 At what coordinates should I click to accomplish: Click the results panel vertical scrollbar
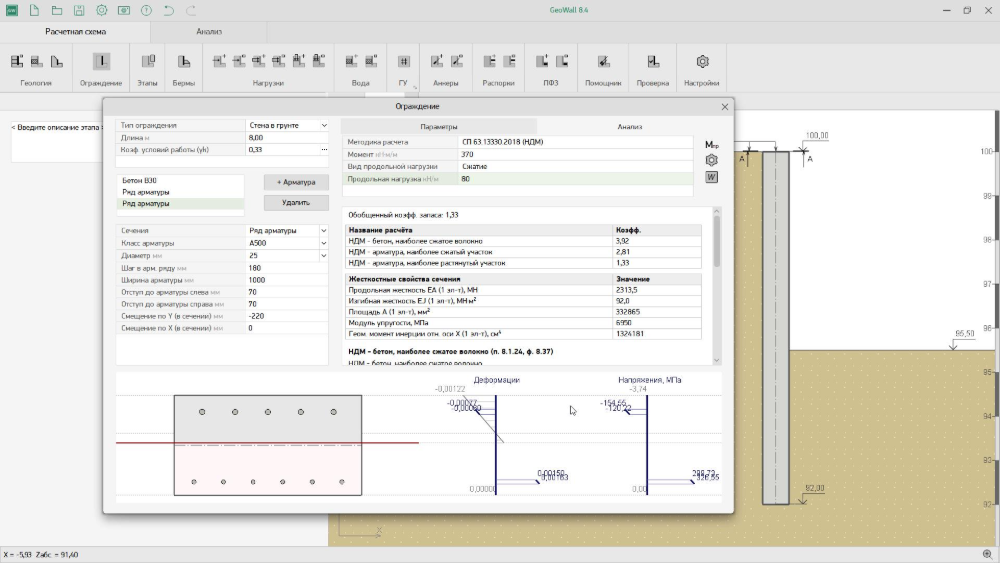pos(715,240)
